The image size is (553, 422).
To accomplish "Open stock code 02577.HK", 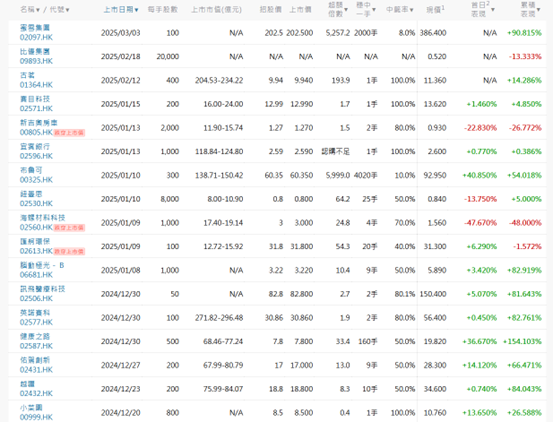I will 36,322.
